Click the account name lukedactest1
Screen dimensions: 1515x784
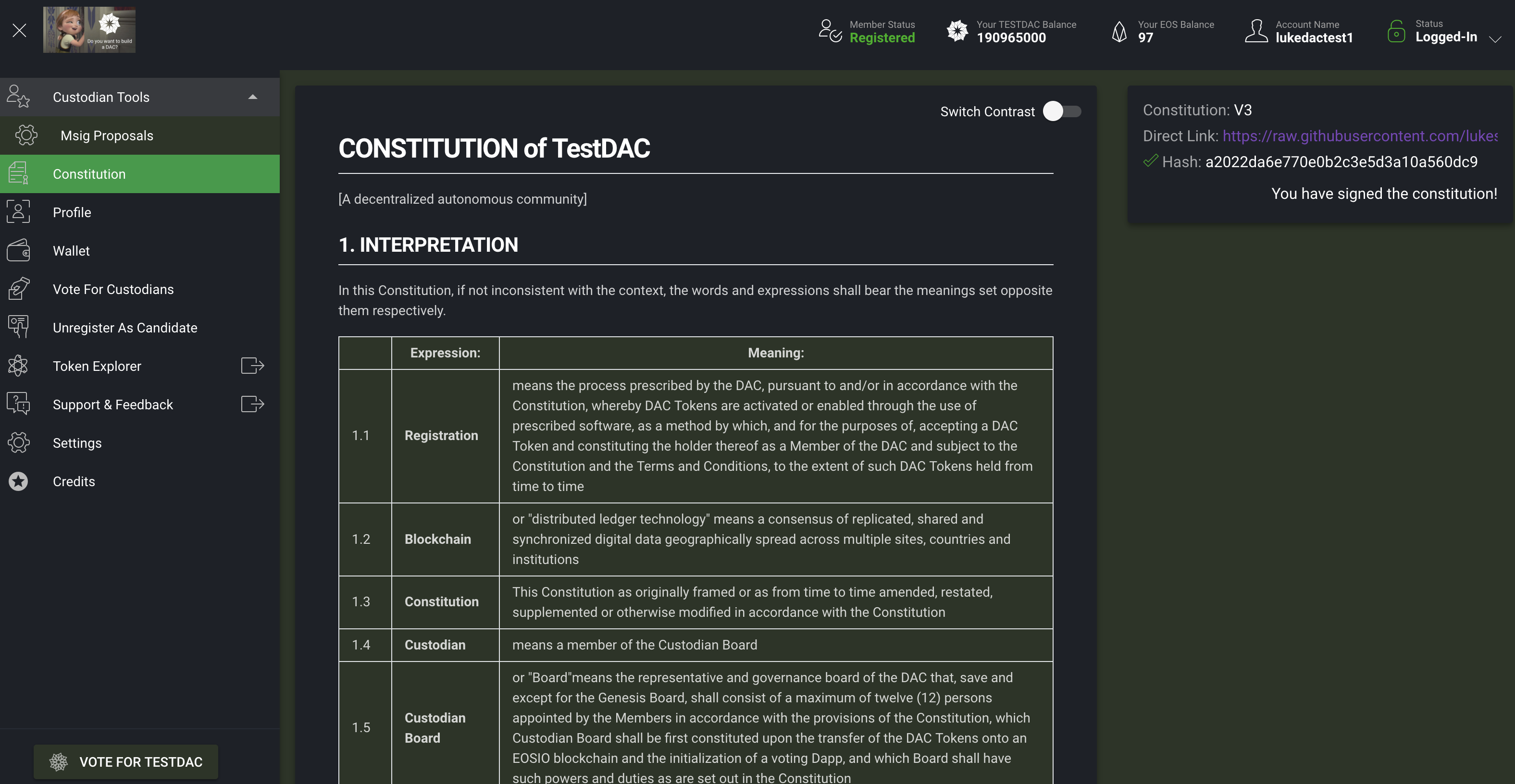coord(1313,37)
